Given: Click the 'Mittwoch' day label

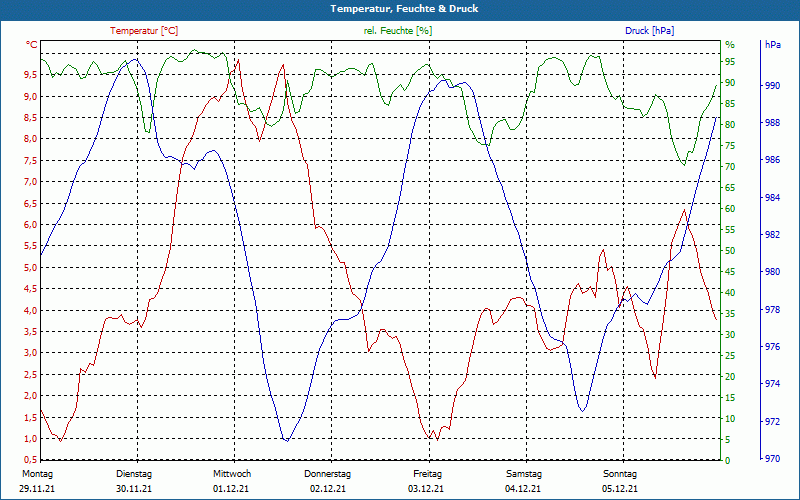Looking at the screenshot, I should coord(232,474).
